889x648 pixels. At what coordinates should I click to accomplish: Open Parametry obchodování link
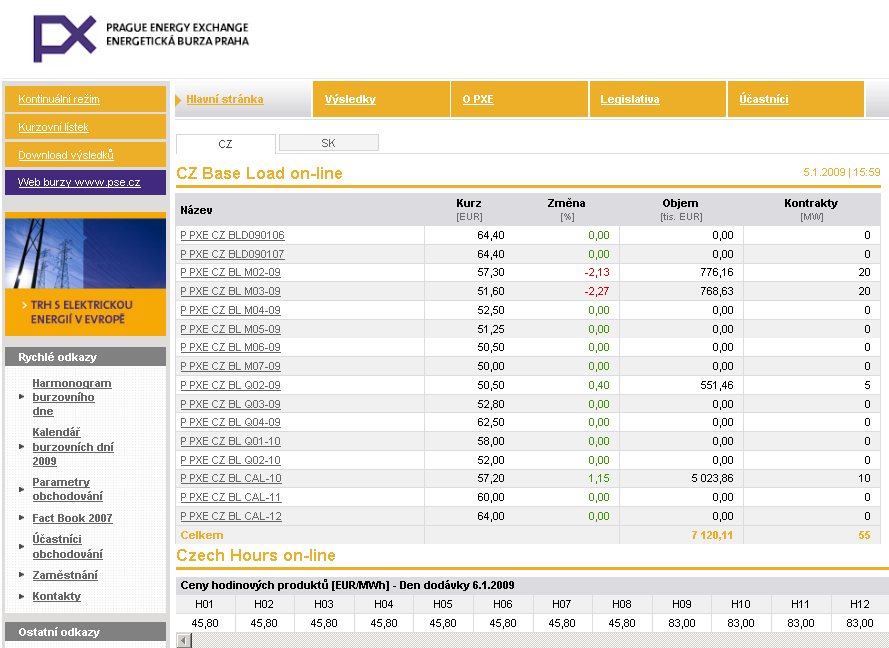(67, 489)
